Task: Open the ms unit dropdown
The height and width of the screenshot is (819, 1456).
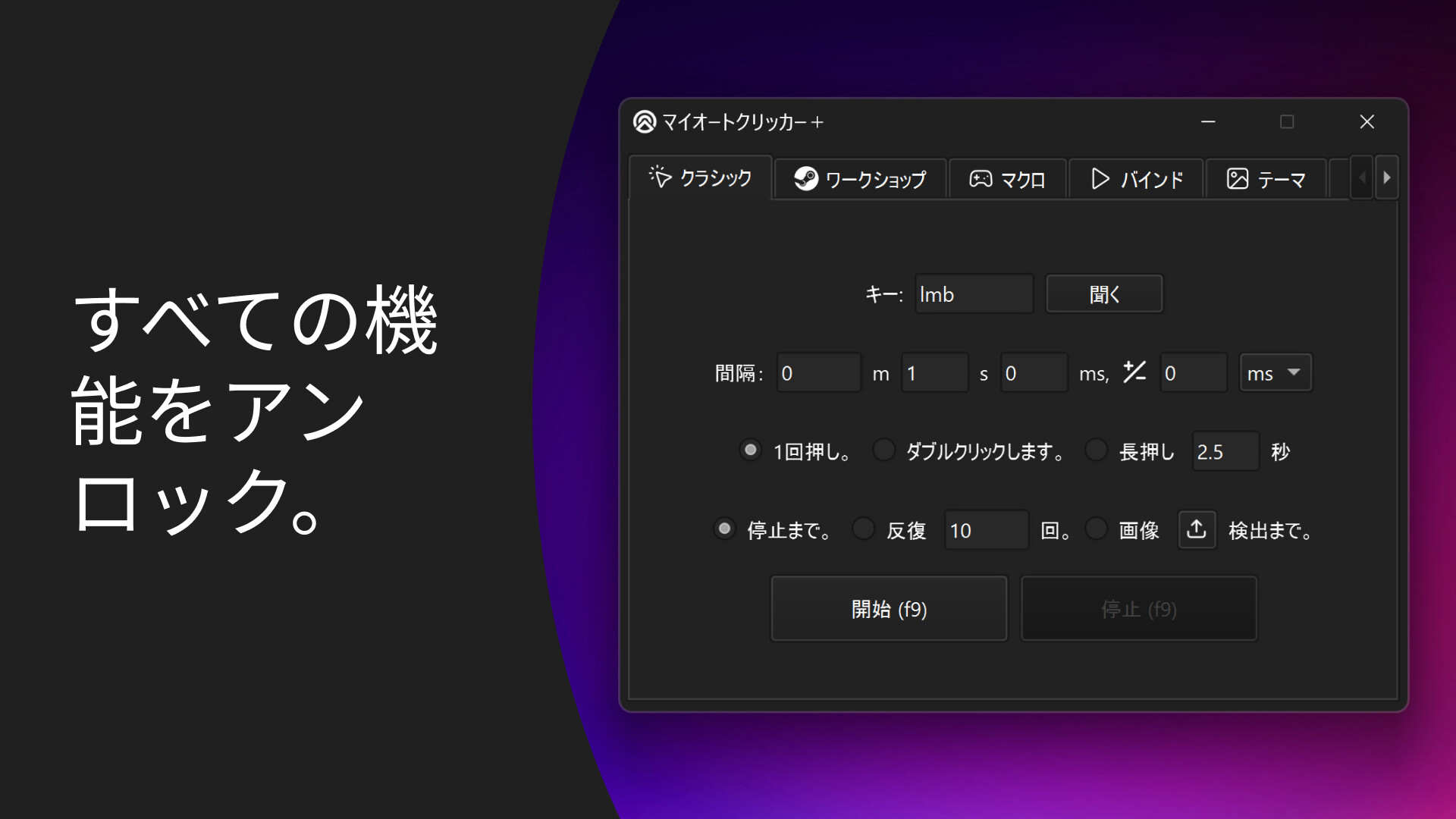Action: (x=1276, y=372)
